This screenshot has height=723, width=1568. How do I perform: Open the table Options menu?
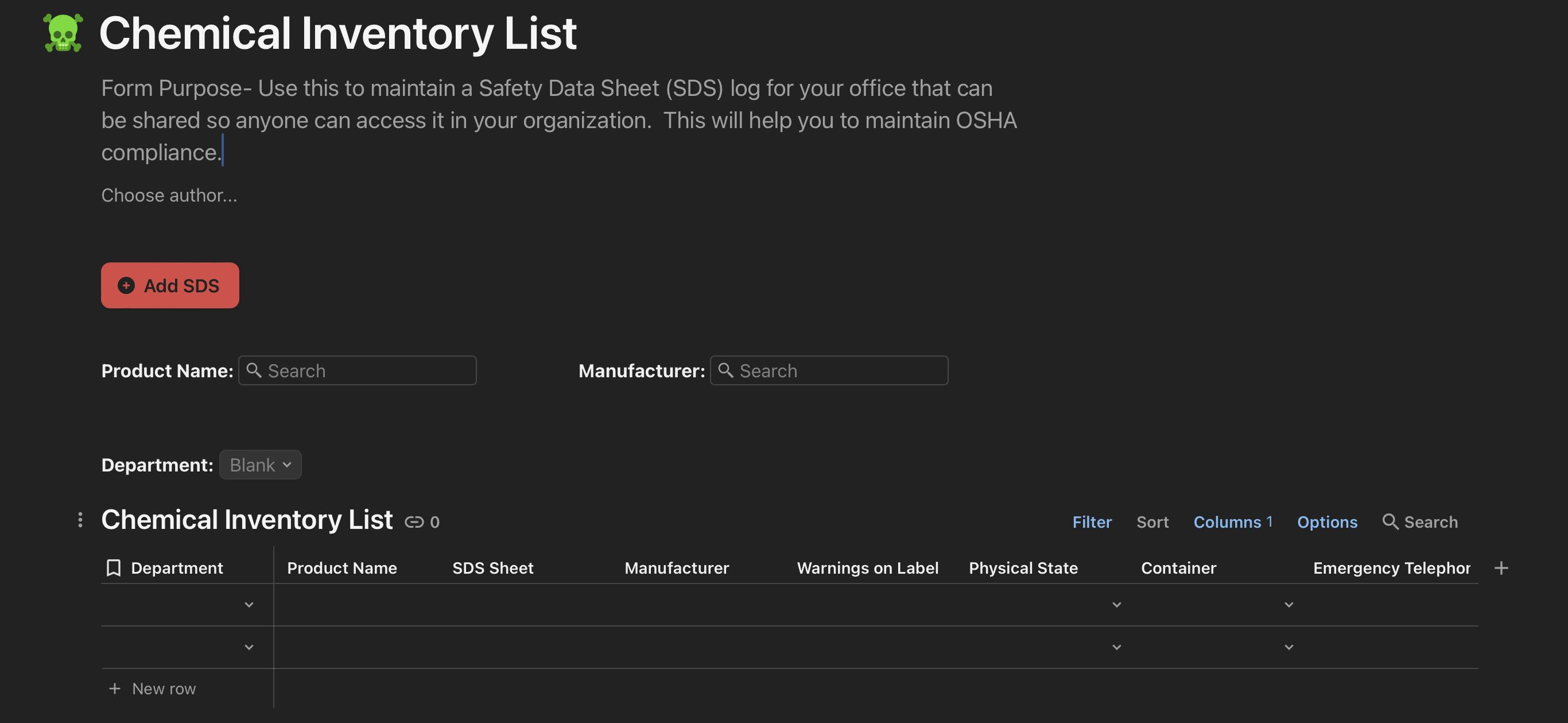[x=1327, y=522]
